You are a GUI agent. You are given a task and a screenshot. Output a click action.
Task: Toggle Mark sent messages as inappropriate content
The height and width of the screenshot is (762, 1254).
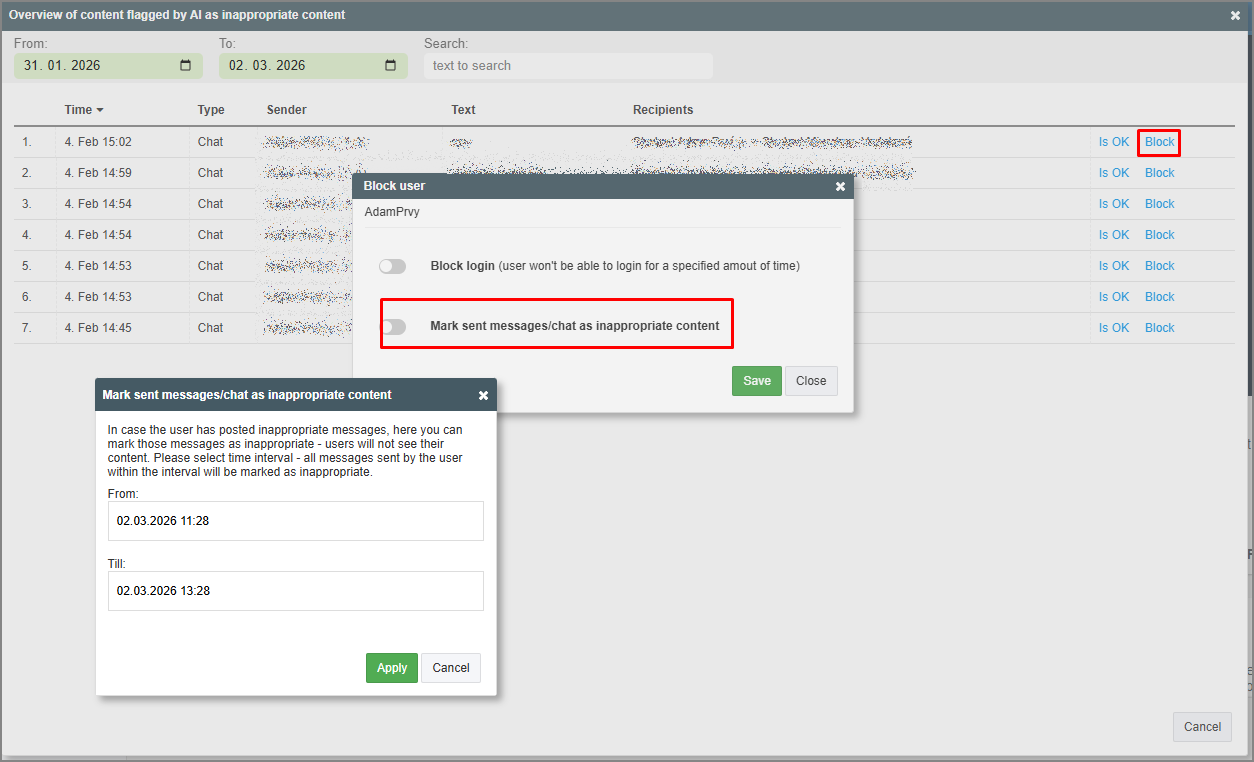click(392, 326)
